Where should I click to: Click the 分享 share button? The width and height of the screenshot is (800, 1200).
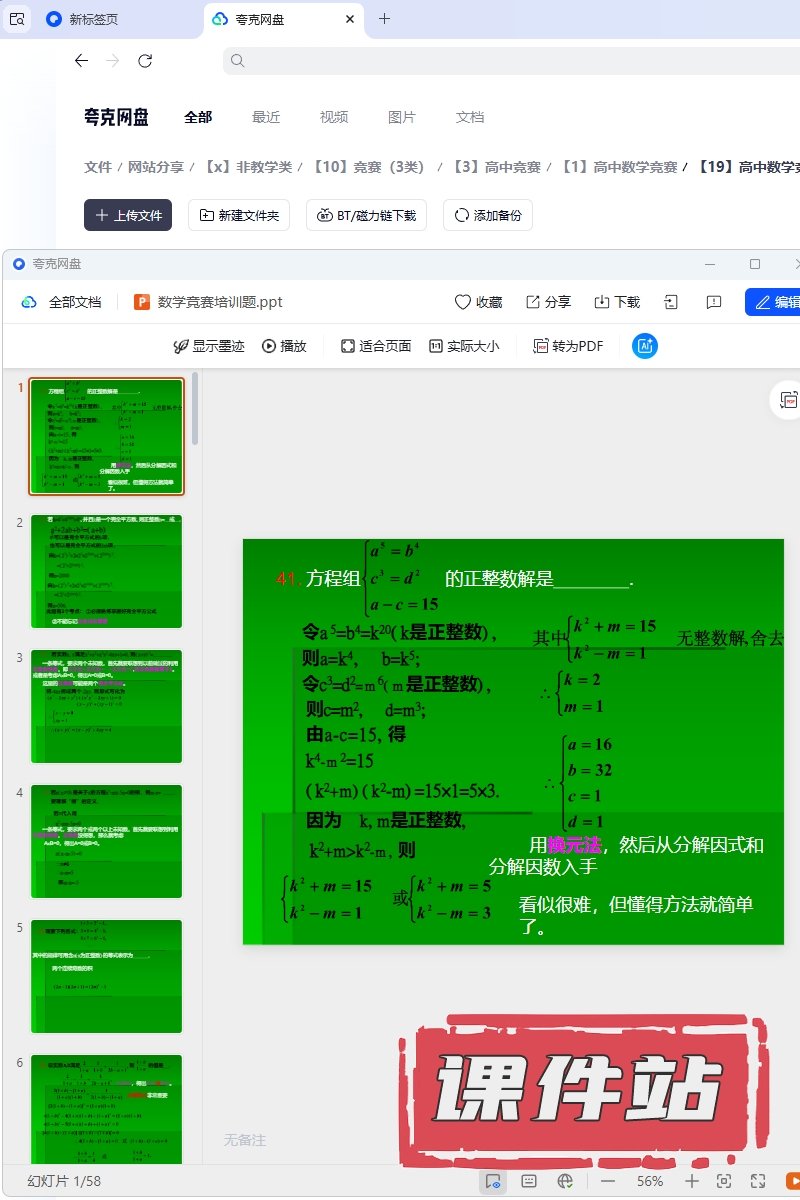[x=548, y=302]
